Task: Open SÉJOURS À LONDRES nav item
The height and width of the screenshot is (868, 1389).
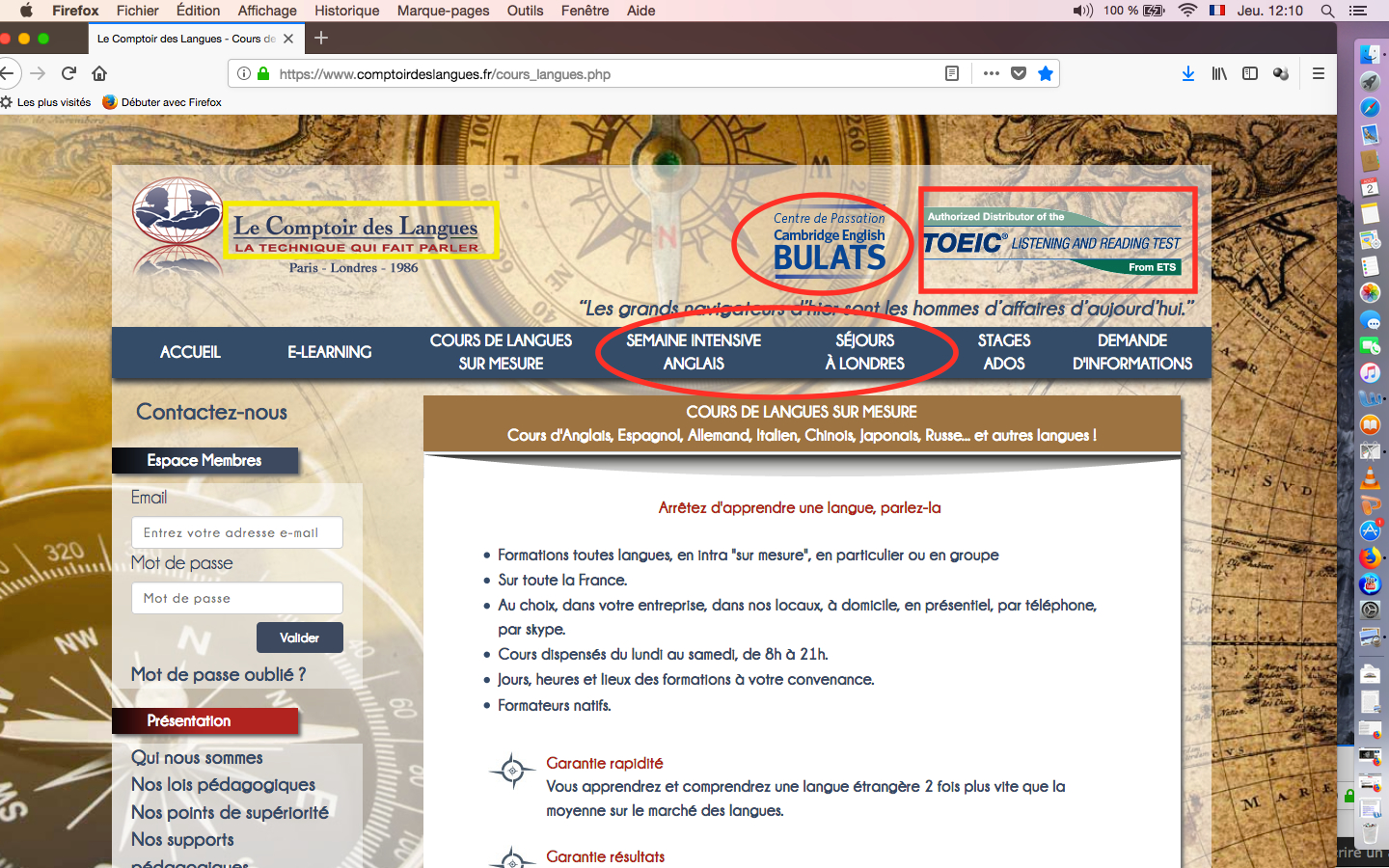Action: (x=865, y=352)
